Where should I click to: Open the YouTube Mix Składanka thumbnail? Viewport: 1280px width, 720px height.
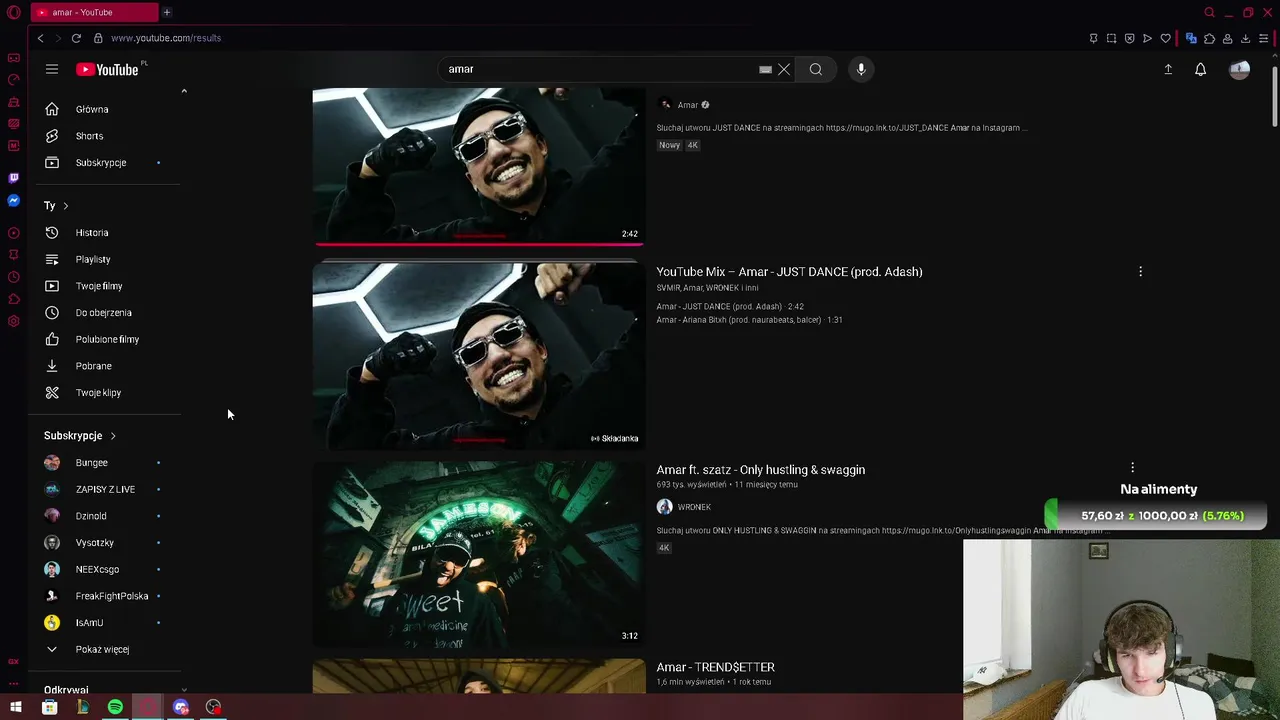click(479, 356)
